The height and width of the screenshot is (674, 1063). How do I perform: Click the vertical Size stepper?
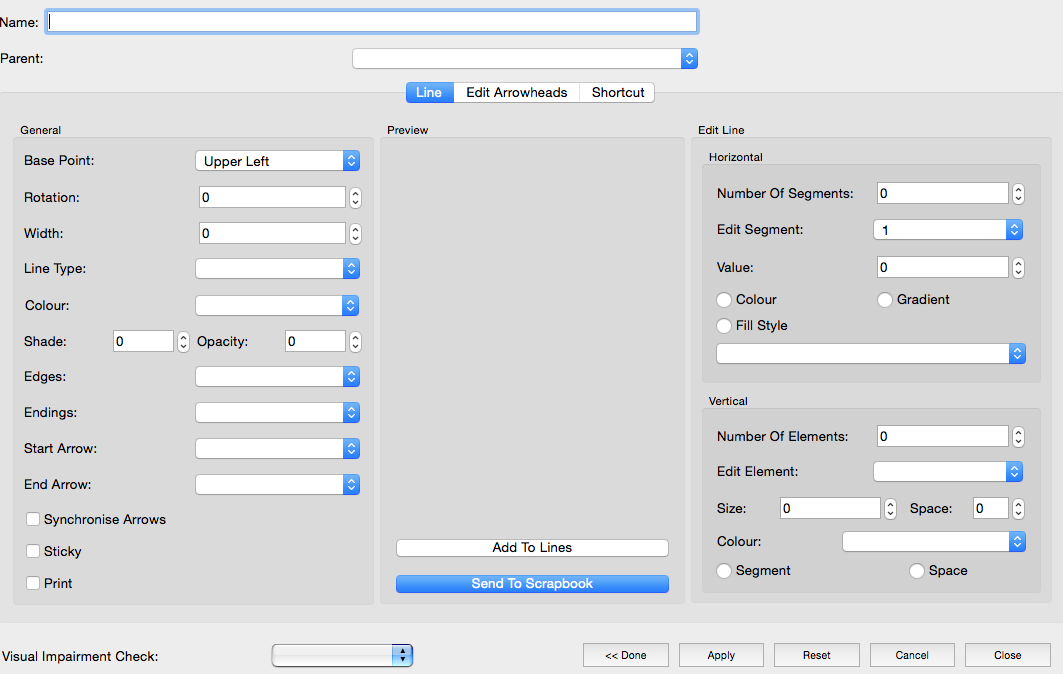pyautogui.click(x=890, y=509)
